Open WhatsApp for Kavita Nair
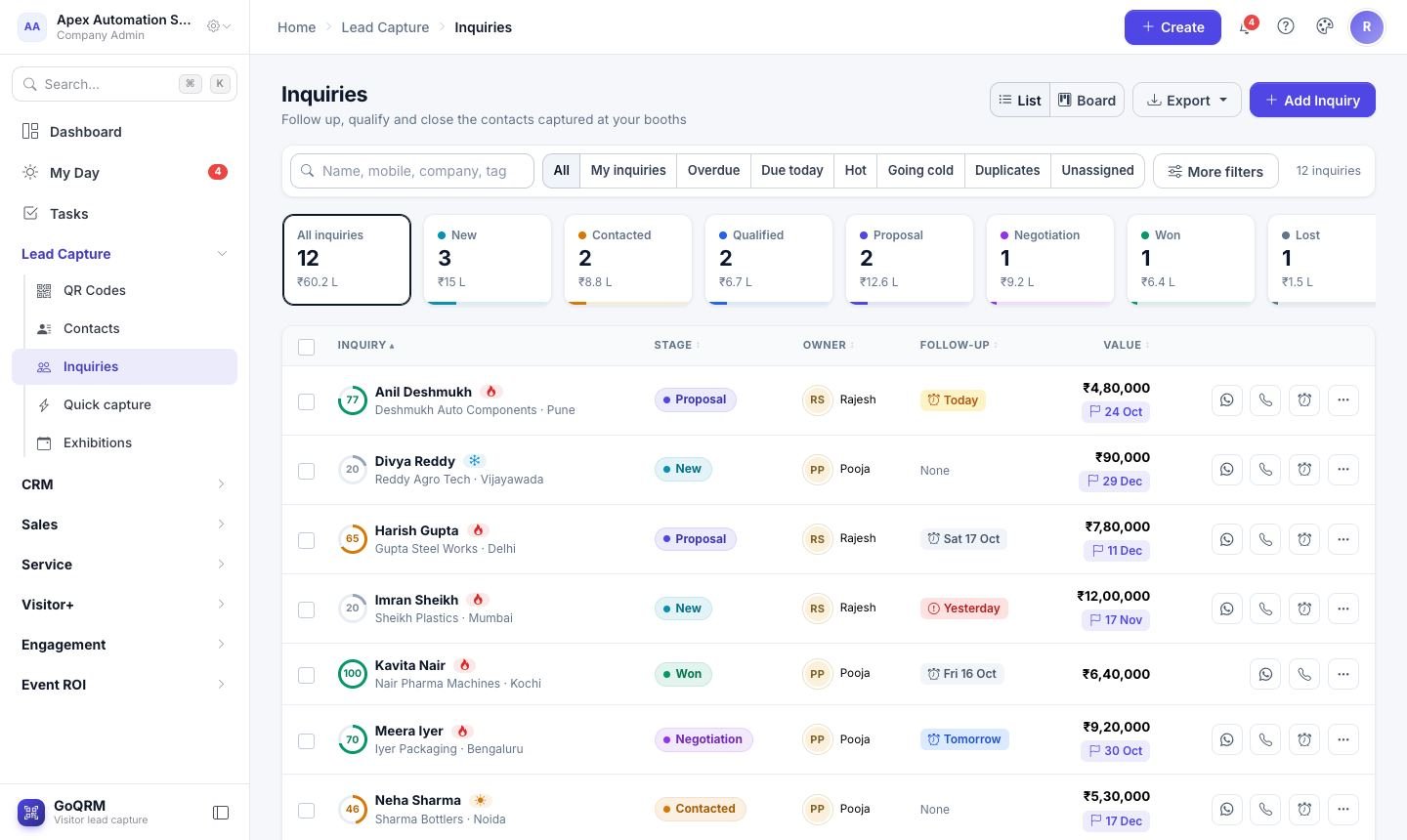 click(x=1265, y=674)
